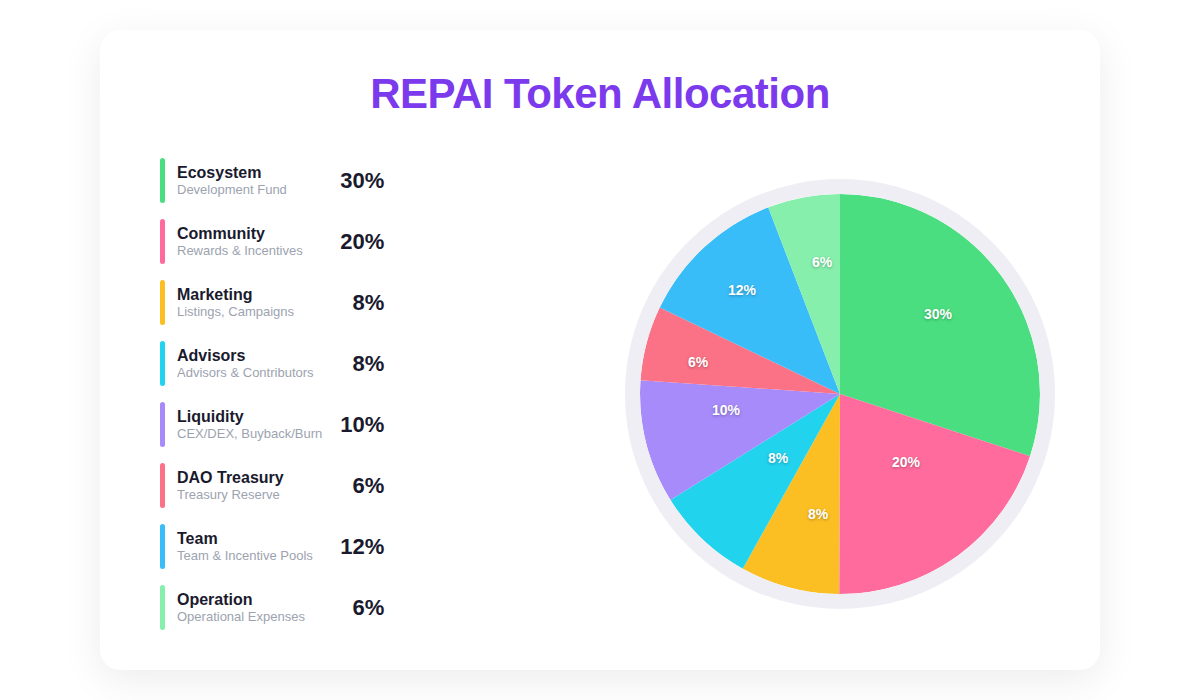
Task: Select the blue Team legend color bar
Action: point(162,546)
